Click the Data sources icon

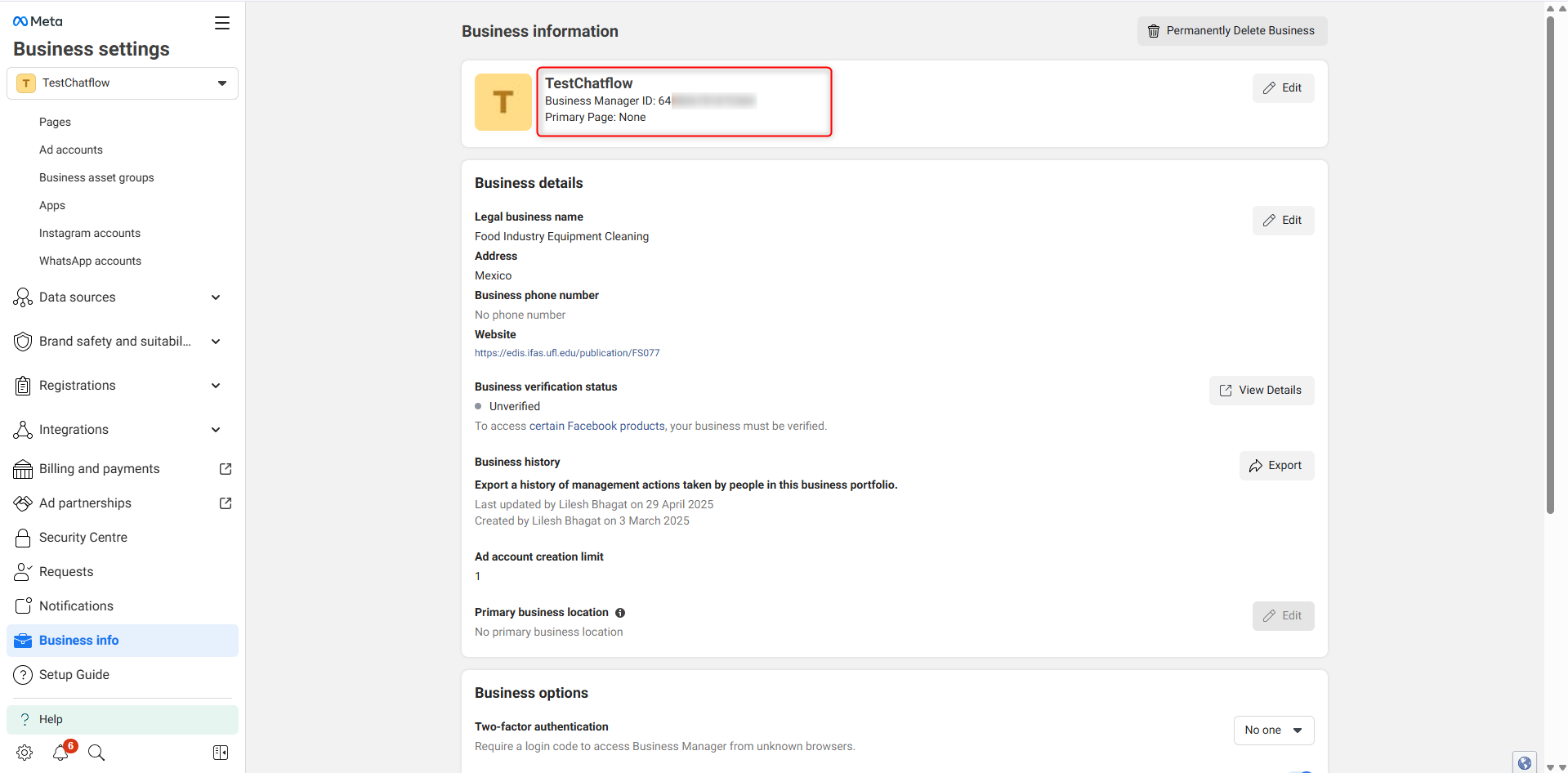[23, 297]
